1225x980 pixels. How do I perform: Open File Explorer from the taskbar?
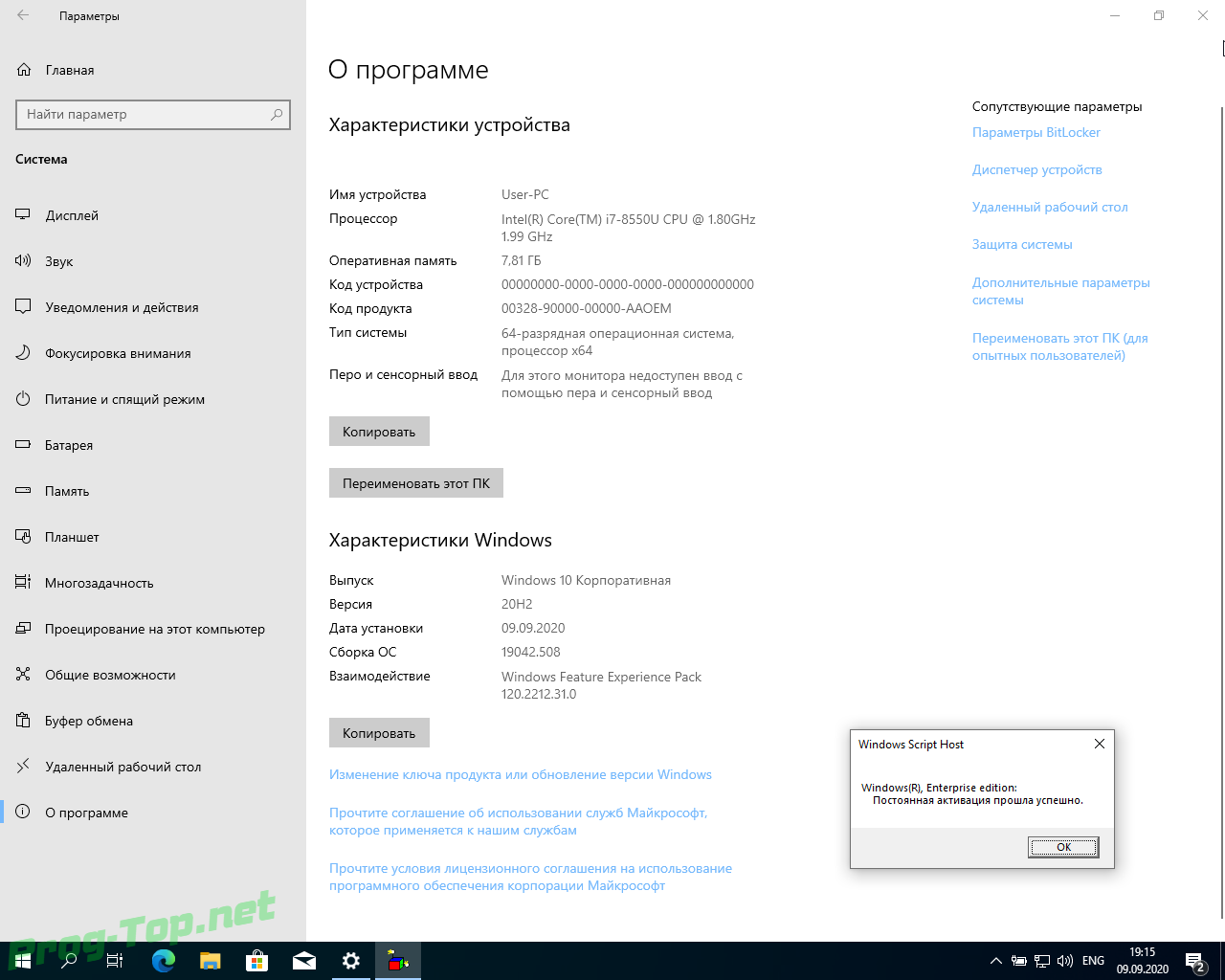coord(211,961)
